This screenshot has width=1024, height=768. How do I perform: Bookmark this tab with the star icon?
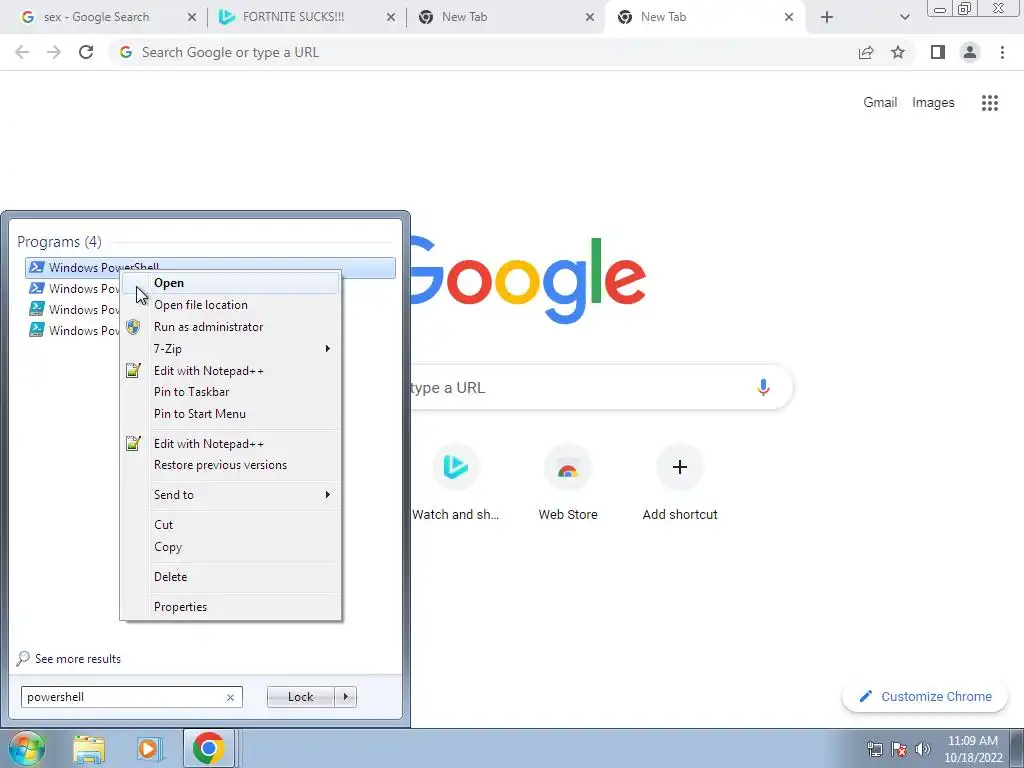click(x=898, y=52)
